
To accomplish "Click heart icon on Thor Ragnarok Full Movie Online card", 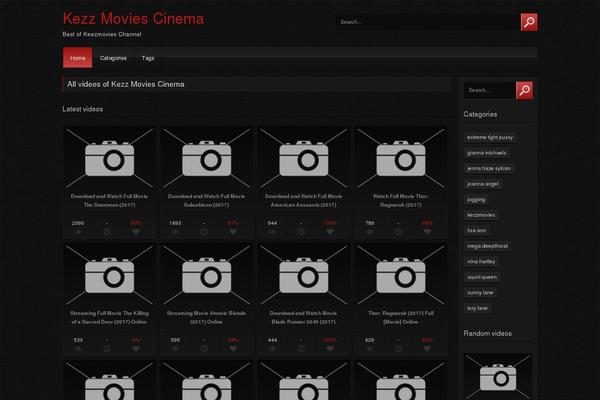I will pos(427,349).
